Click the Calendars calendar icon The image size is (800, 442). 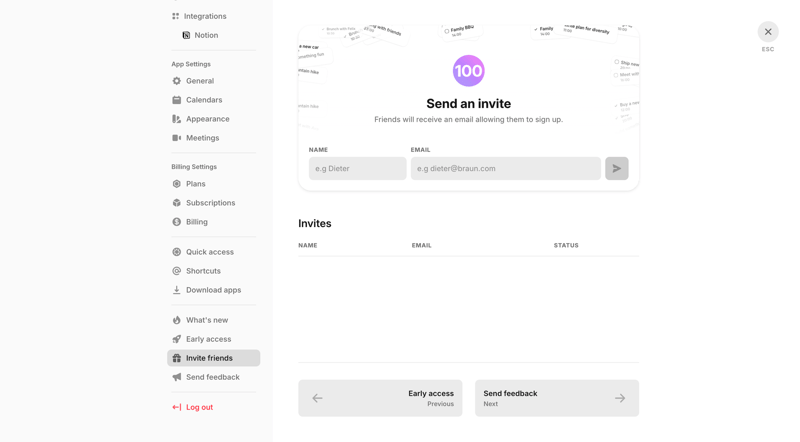[x=177, y=100]
